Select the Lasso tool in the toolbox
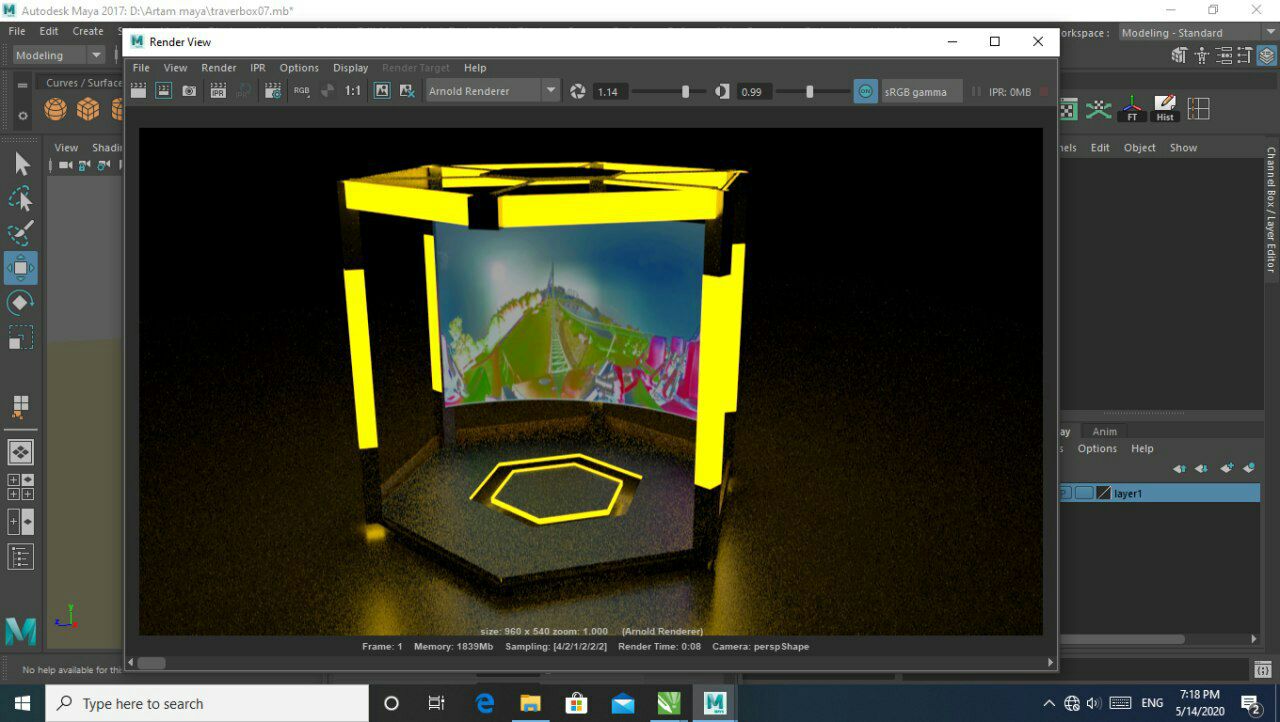Image resolution: width=1280 pixels, height=722 pixels. tap(21, 199)
